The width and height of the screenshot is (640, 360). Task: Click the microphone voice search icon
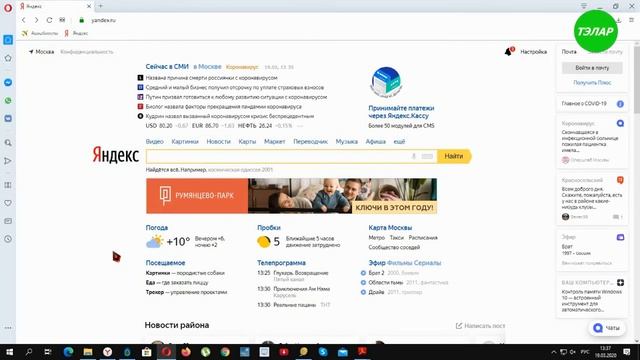tap(414, 156)
